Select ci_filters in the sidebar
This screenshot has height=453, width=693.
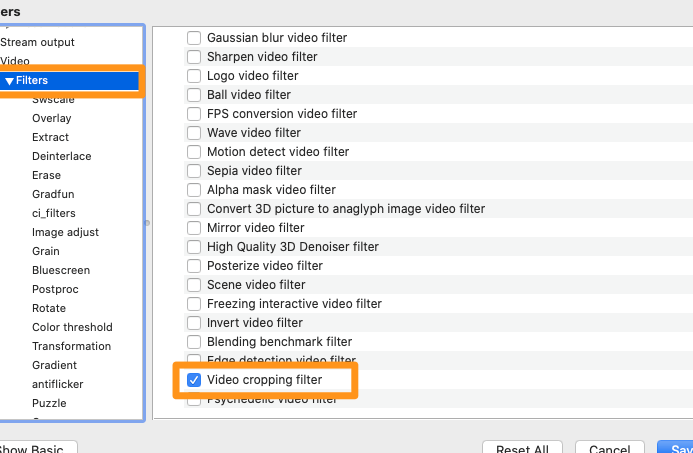[53, 213]
